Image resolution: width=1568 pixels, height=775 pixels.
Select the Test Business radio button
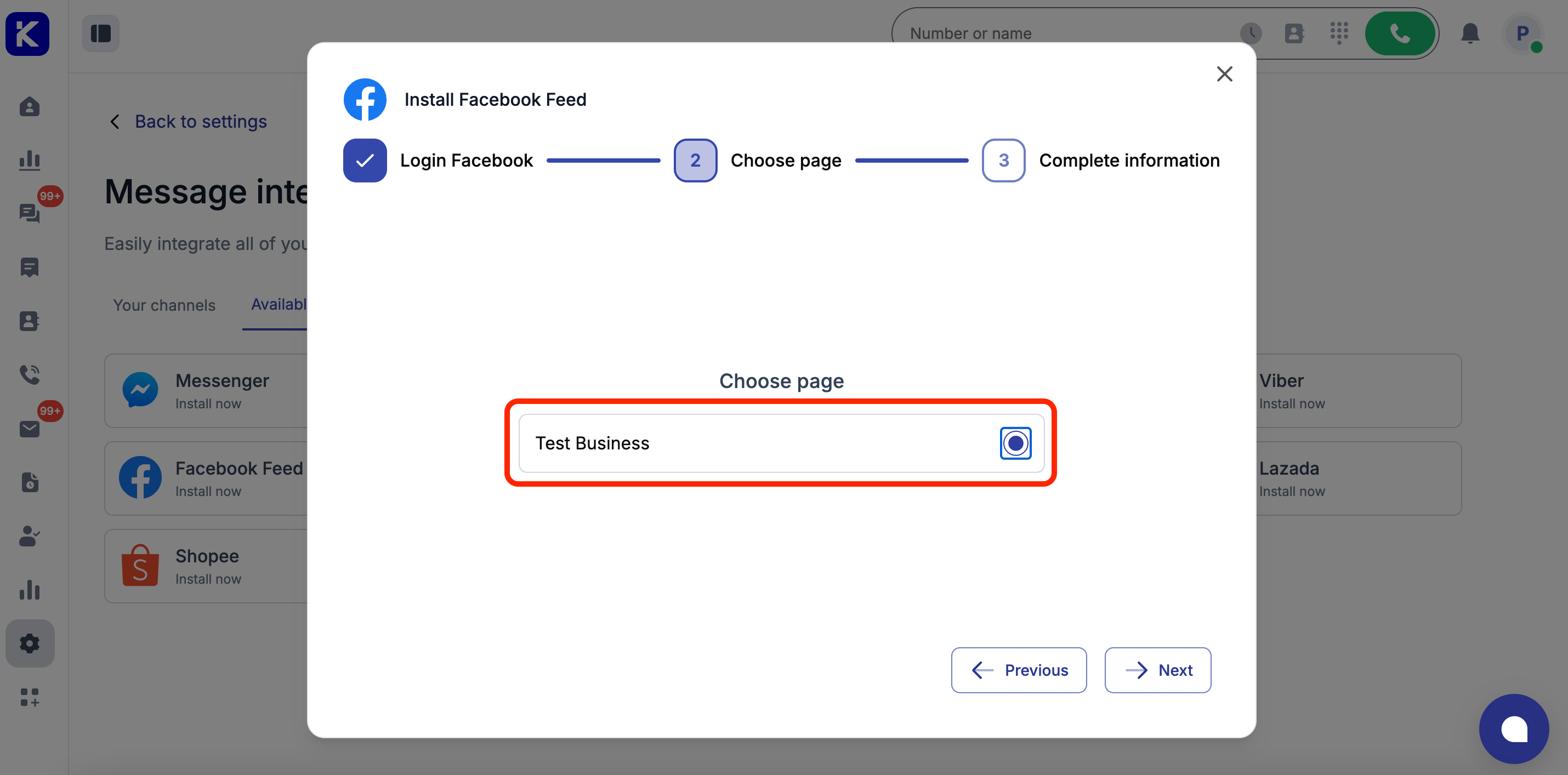click(1015, 443)
